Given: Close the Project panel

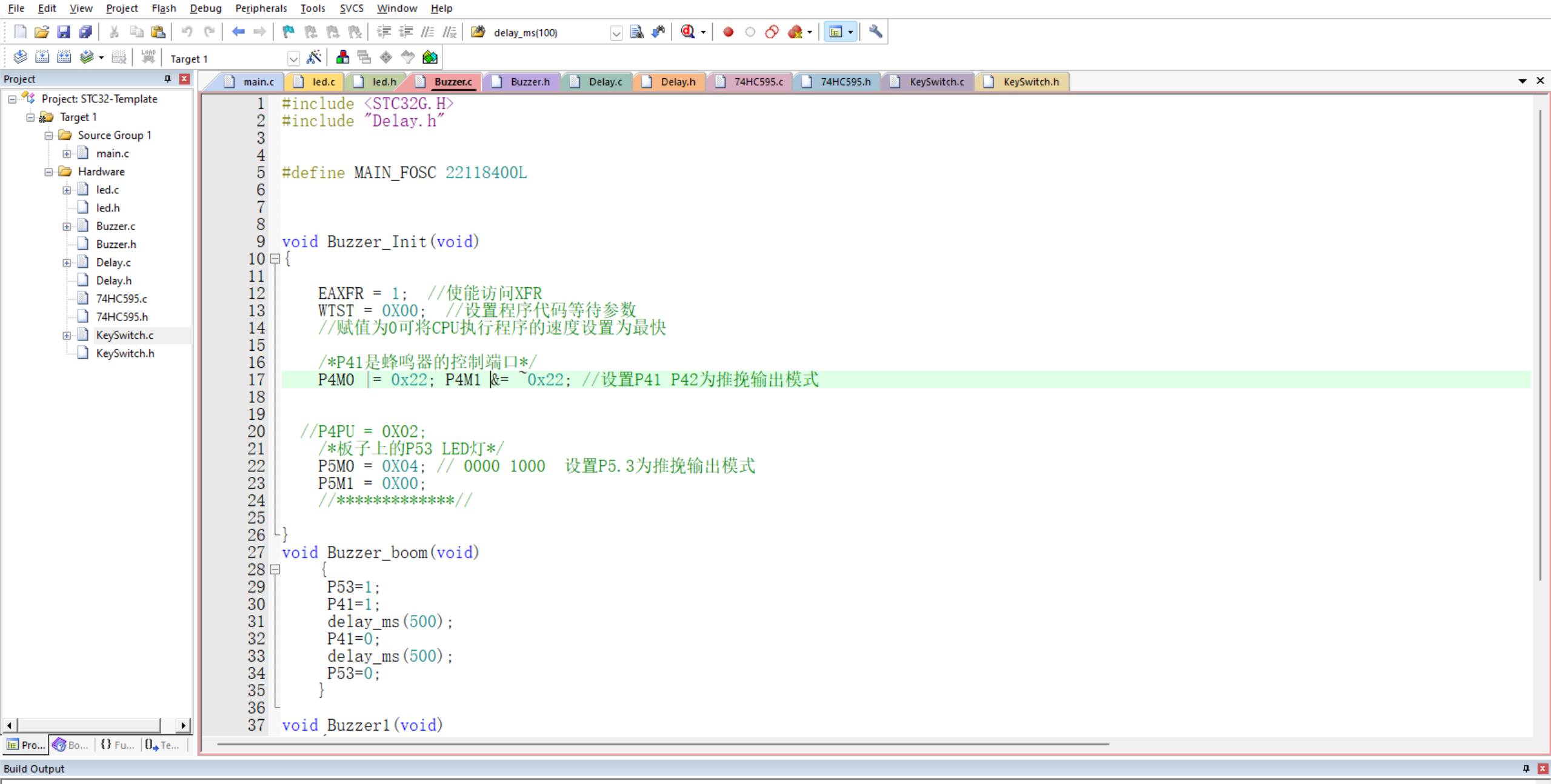Looking at the screenshot, I should coord(184,79).
